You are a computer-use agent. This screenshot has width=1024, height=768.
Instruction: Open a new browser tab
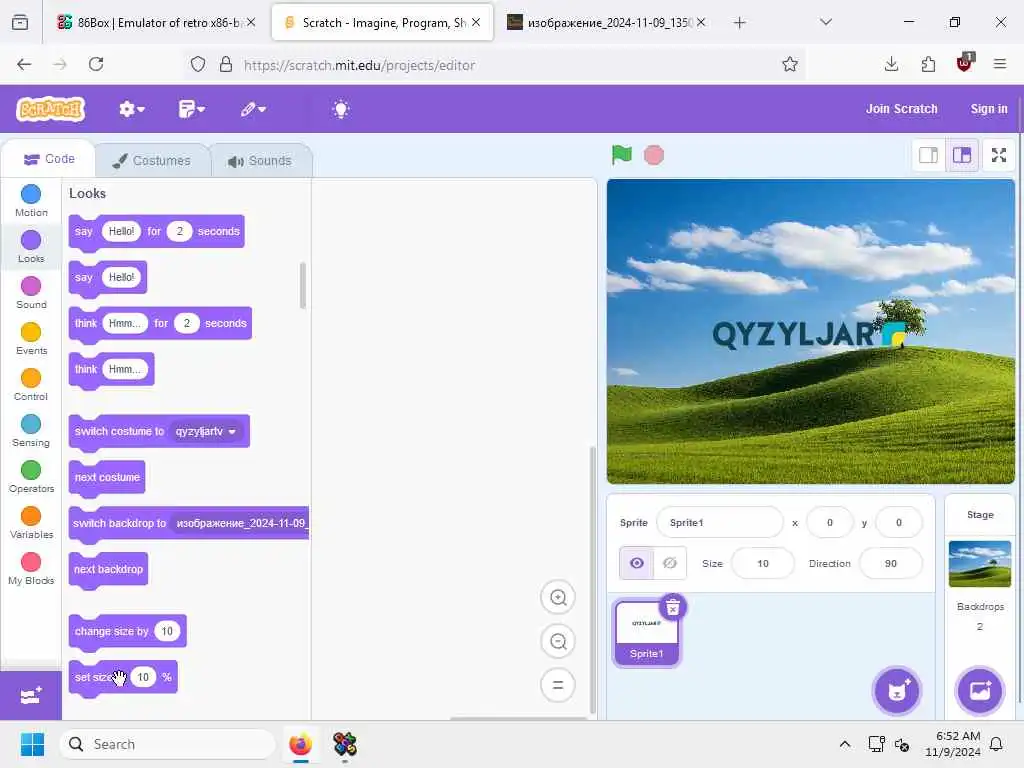tap(739, 23)
